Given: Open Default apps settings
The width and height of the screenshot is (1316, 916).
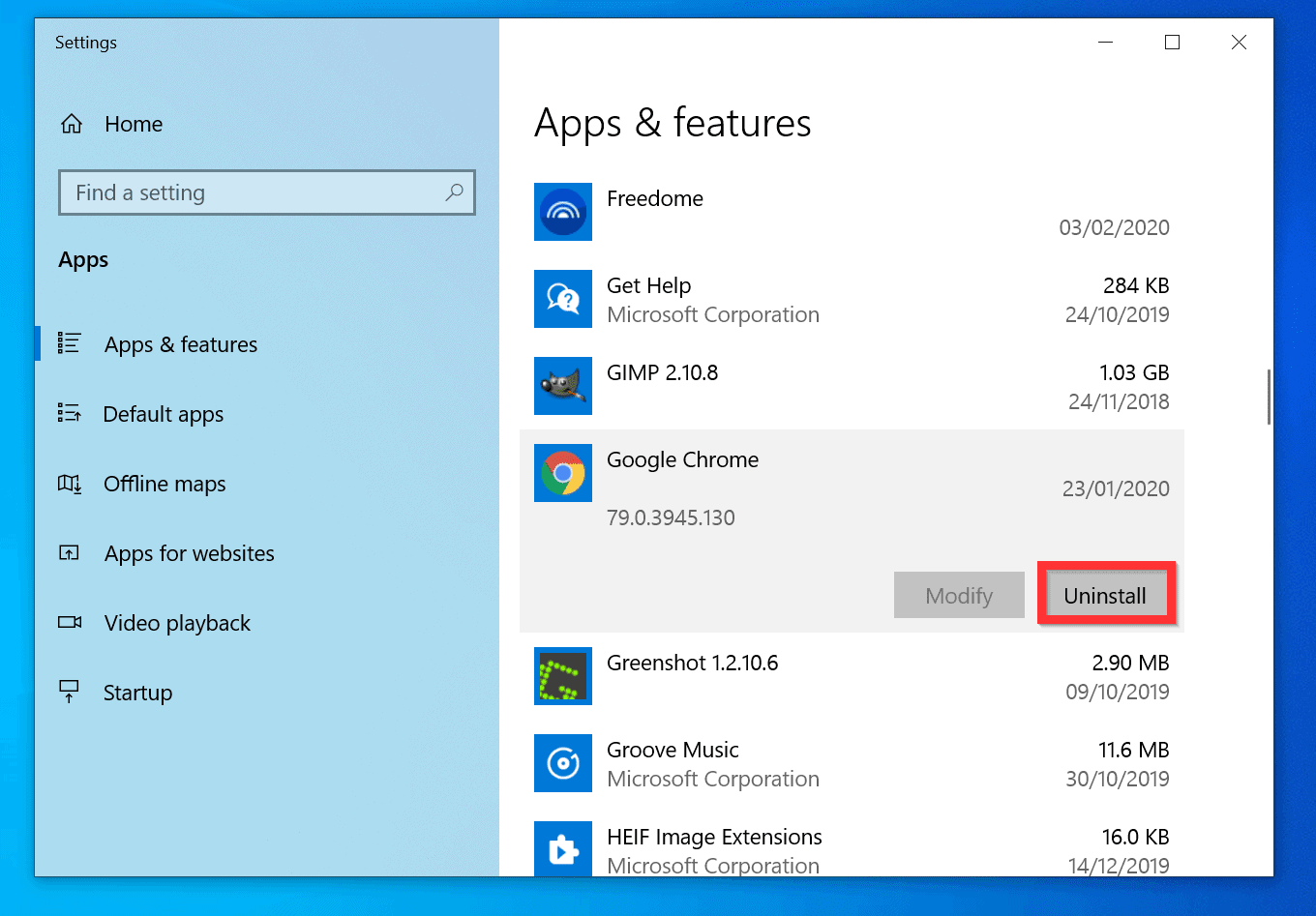Looking at the screenshot, I should [x=163, y=414].
